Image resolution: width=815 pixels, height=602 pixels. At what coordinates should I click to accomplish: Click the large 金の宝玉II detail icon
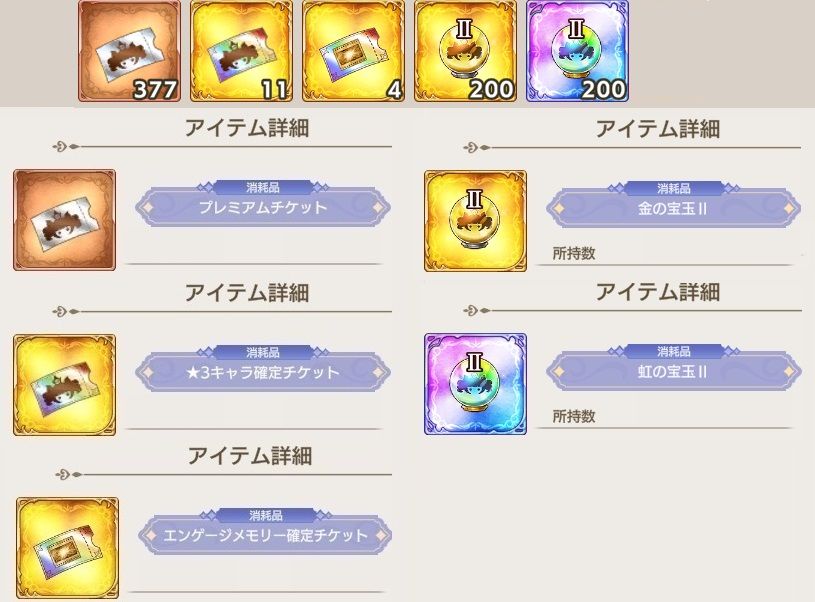coord(475,221)
